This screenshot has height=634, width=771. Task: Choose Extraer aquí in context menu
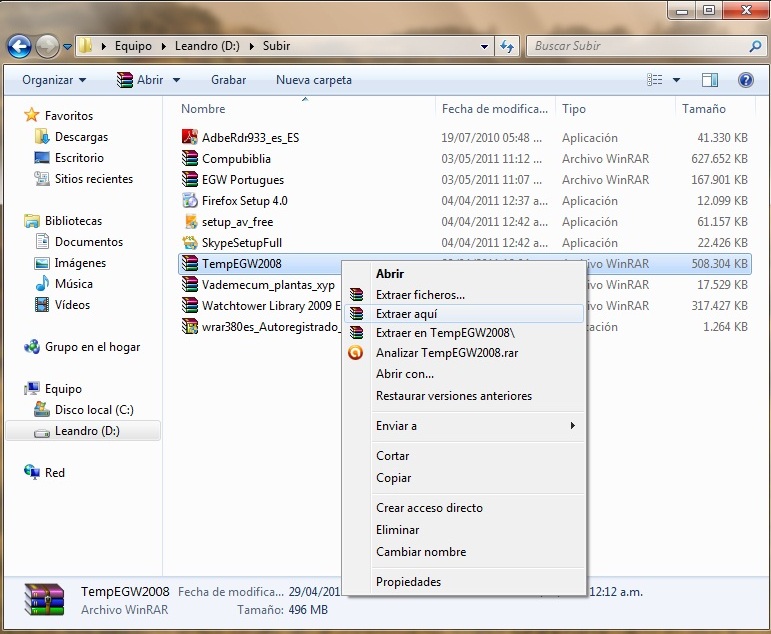pos(464,314)
